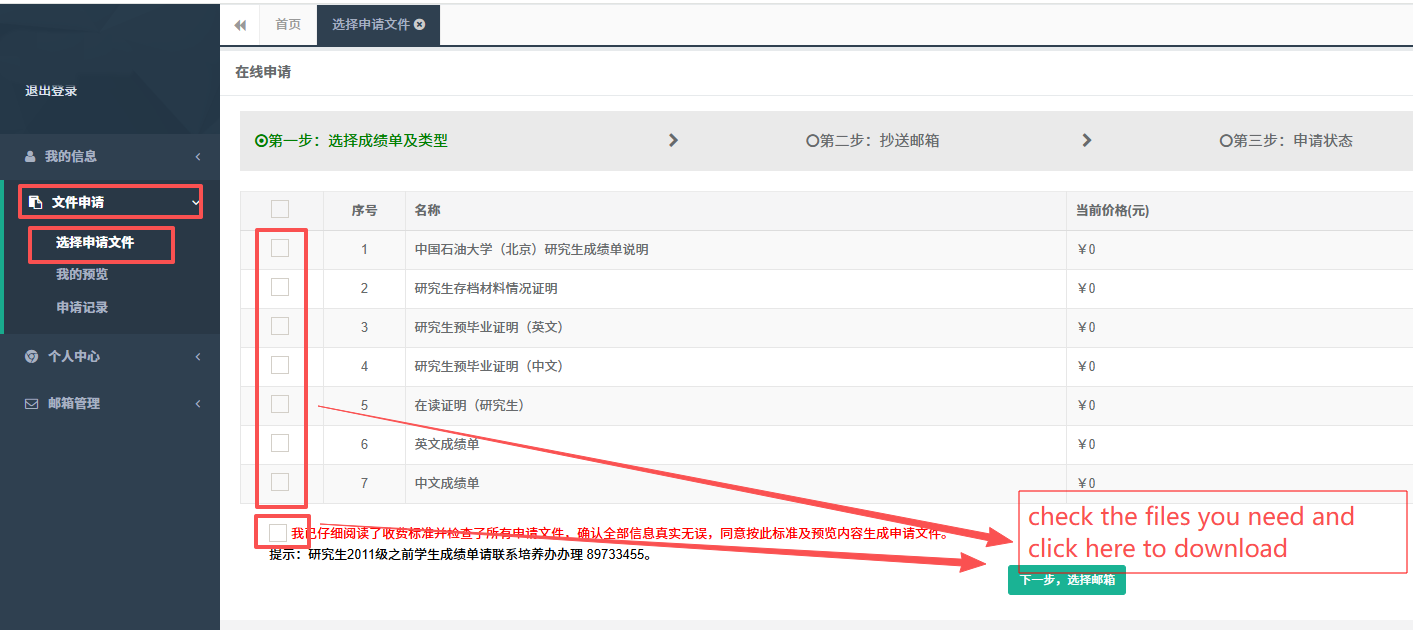
Task: Open 我的预览 in the sidebar
Action: [82, 275]
